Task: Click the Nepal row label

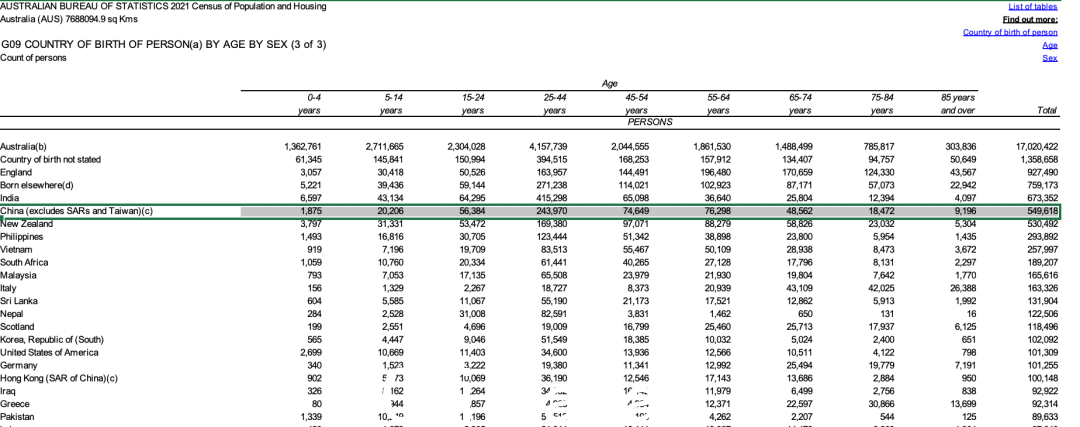Action: tap(12, 314)
